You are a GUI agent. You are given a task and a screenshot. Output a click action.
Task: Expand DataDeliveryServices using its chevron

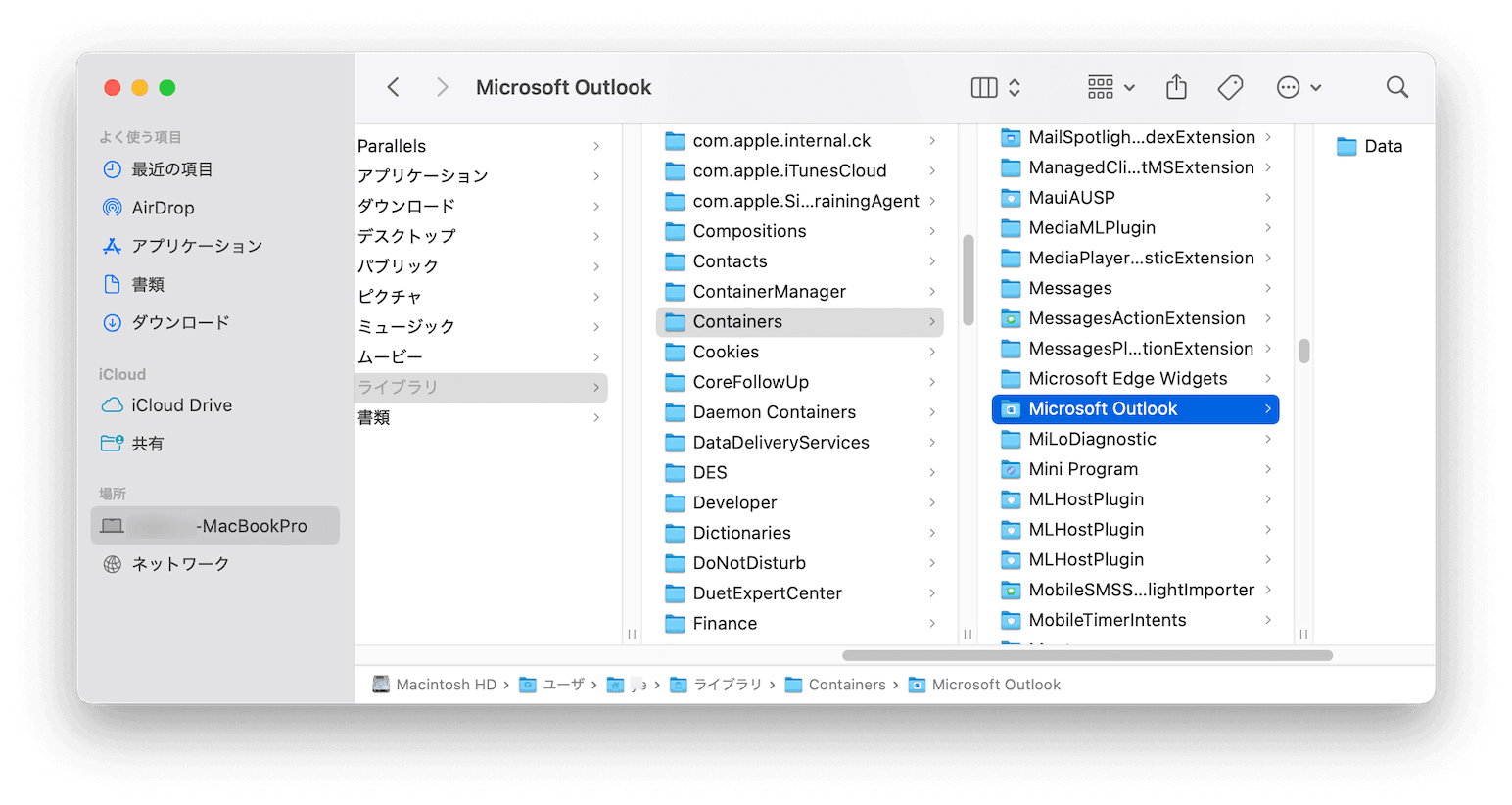pyautogui.click(x=932, y=443)
